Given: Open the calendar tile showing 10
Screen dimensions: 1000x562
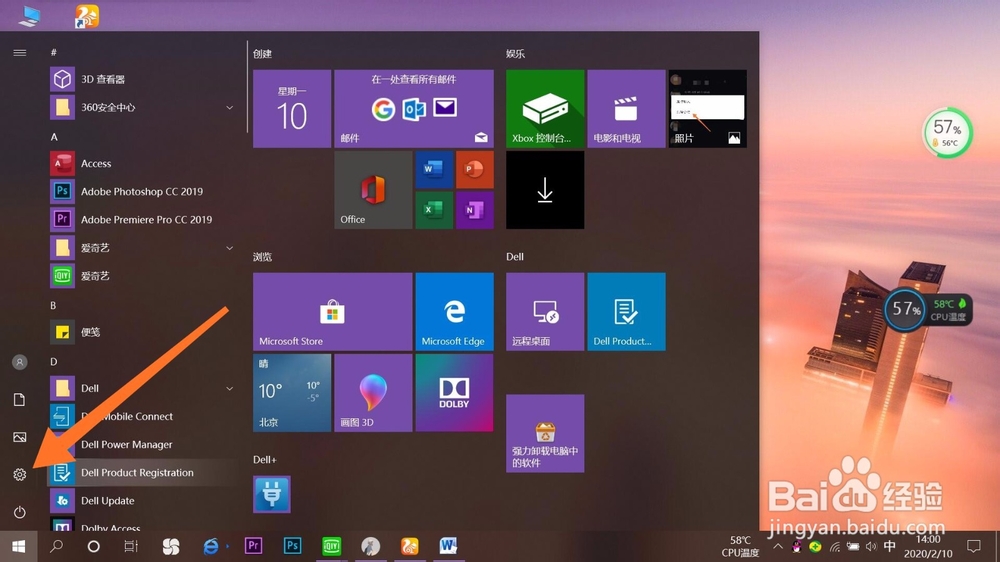Looking at the screenshot, I should tap(292, 108).
